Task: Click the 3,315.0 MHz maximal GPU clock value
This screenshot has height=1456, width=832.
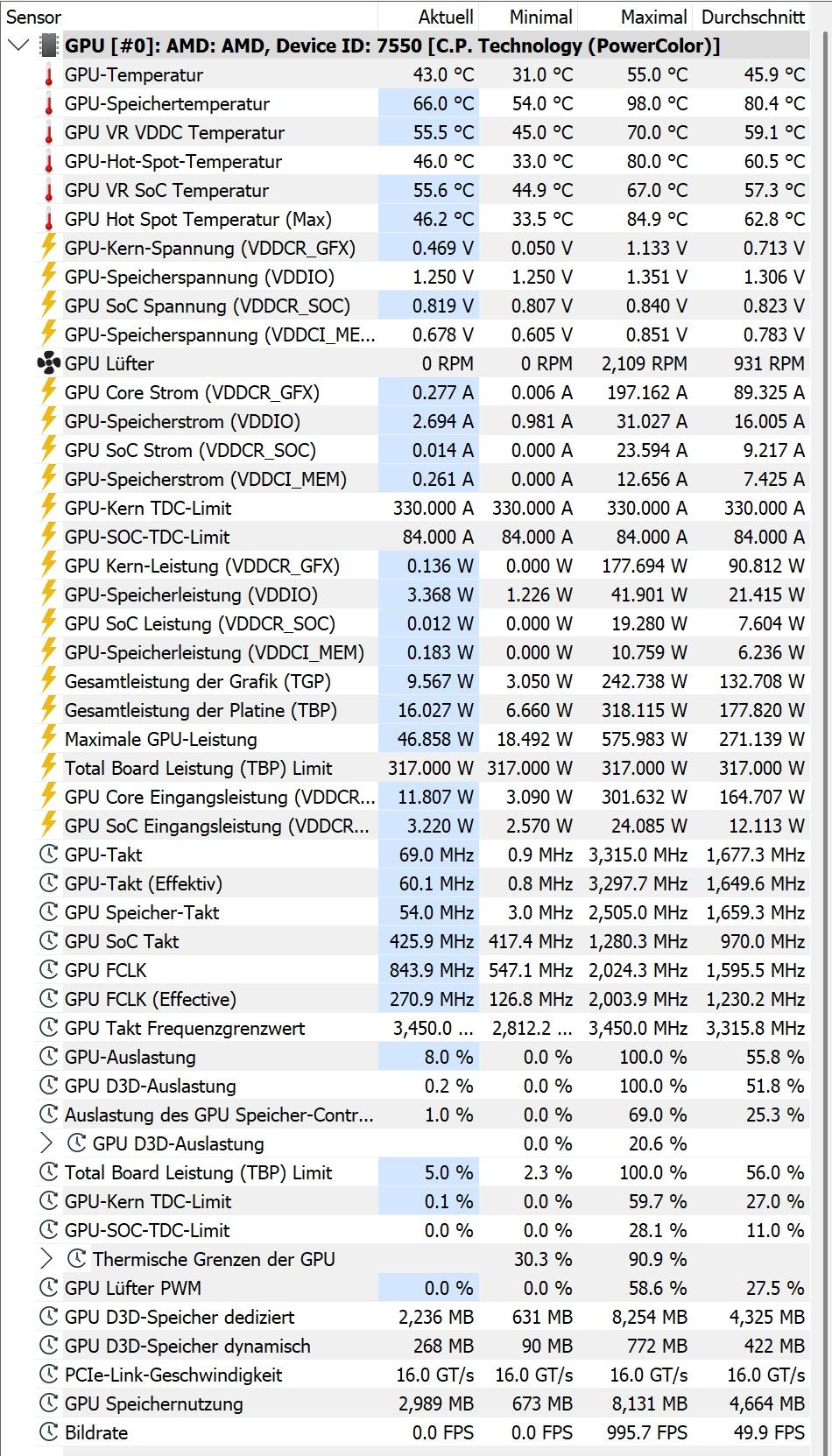Action: [638, 855]
